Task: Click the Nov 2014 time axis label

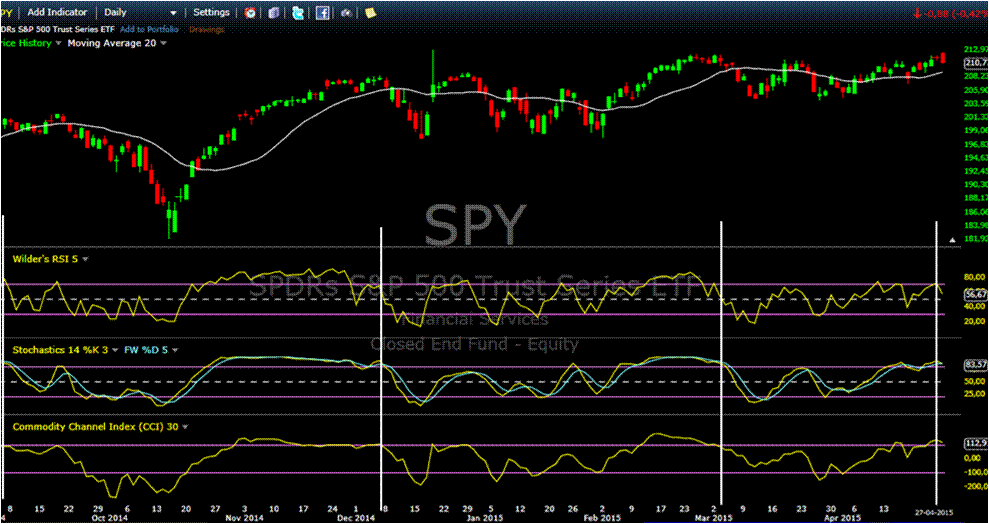Action: click(x=245, y=517)
